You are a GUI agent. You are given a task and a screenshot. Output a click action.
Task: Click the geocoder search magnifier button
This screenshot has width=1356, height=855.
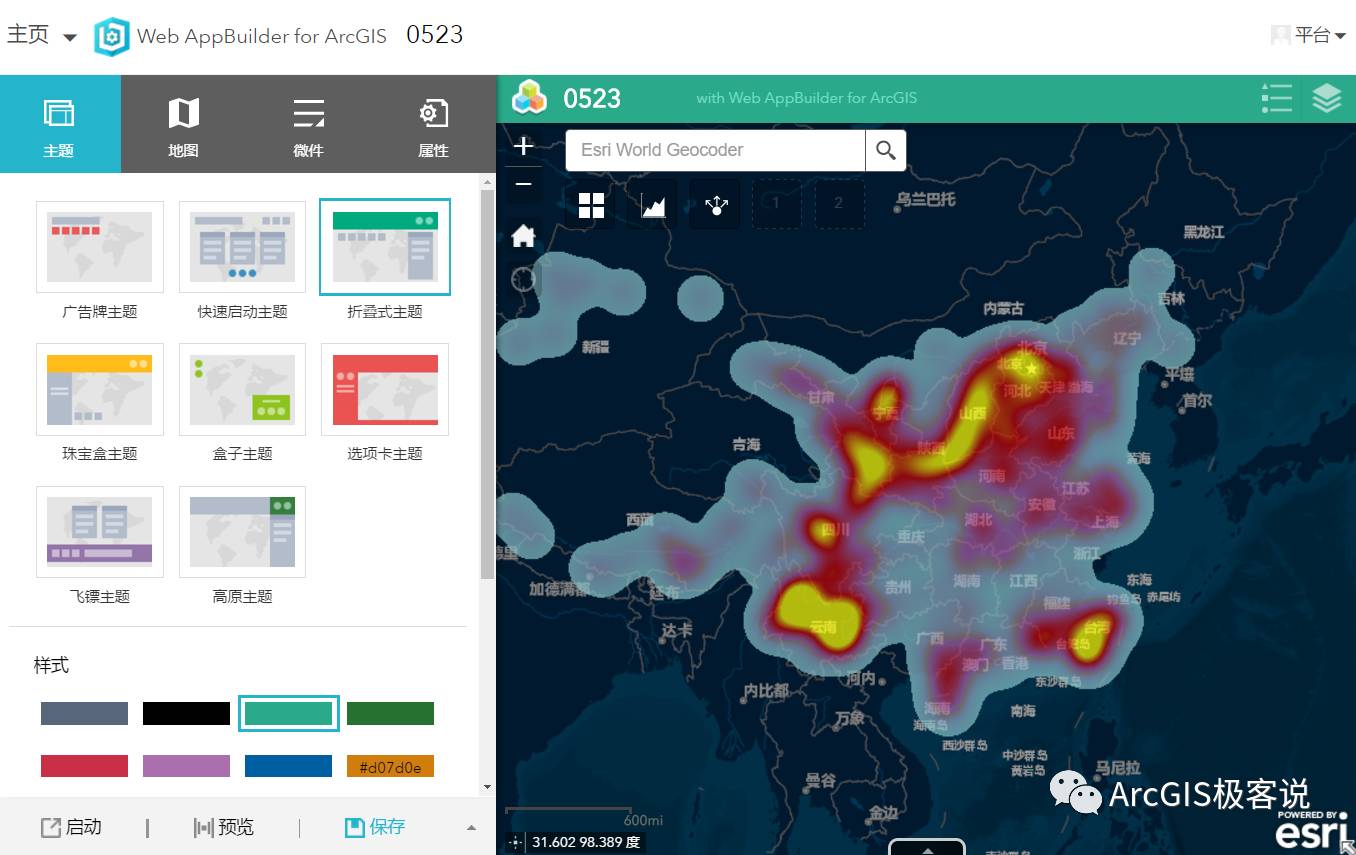(886, 150)
